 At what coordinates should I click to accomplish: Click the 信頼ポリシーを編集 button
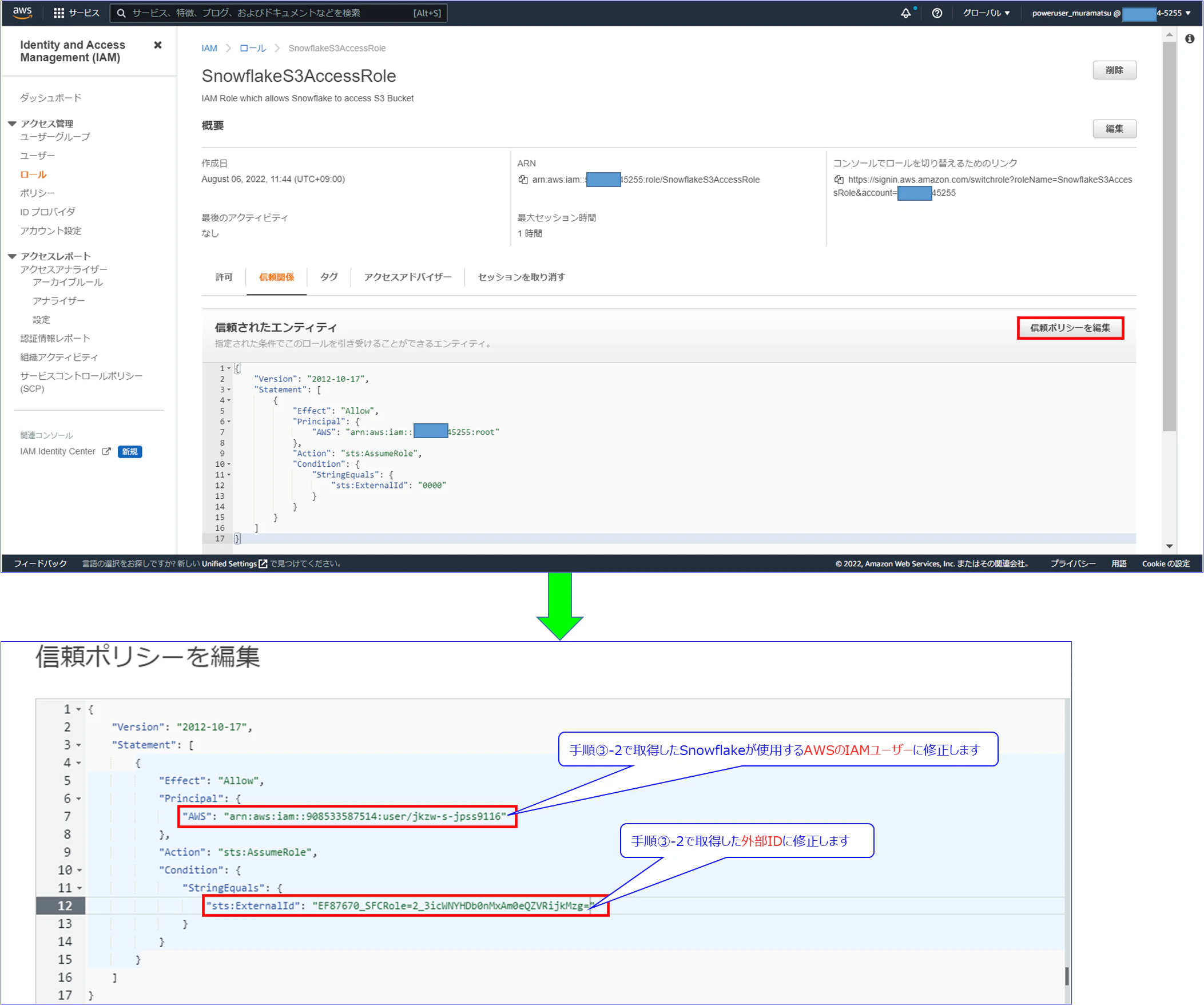coord(1070,328)
